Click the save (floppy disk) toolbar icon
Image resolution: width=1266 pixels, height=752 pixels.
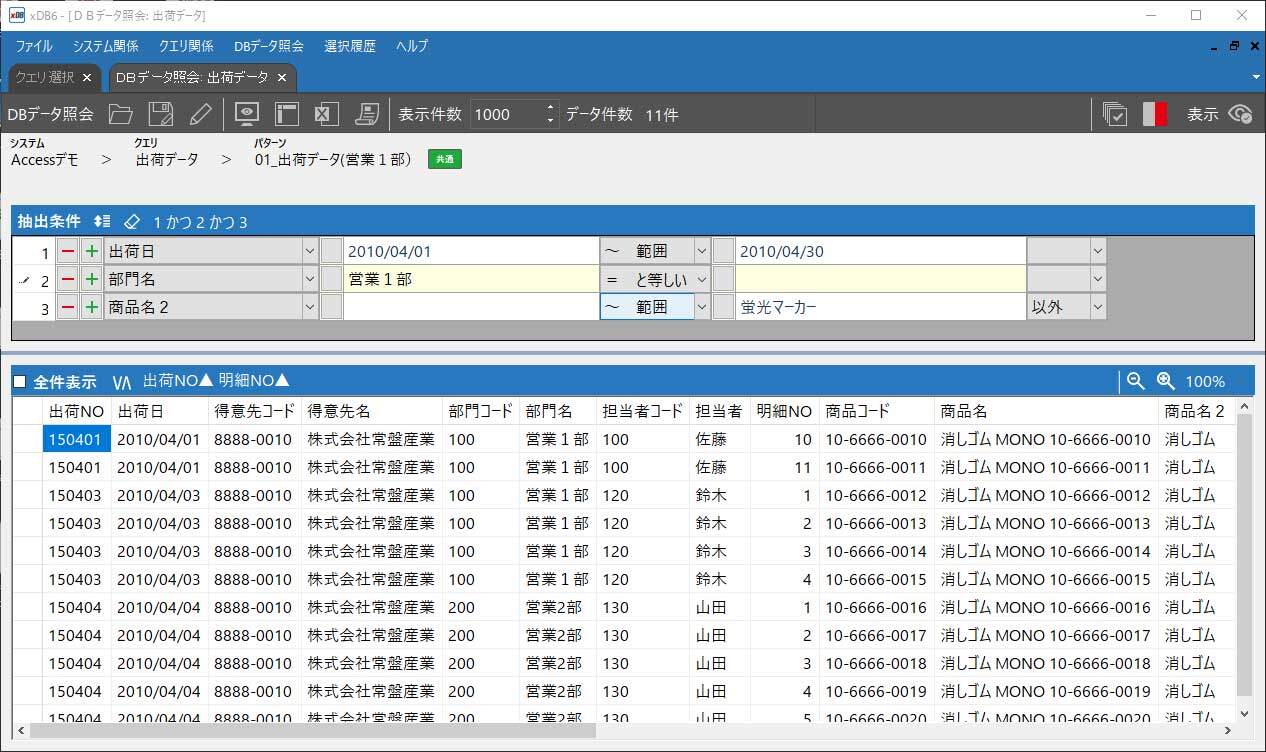pos(161,114)
